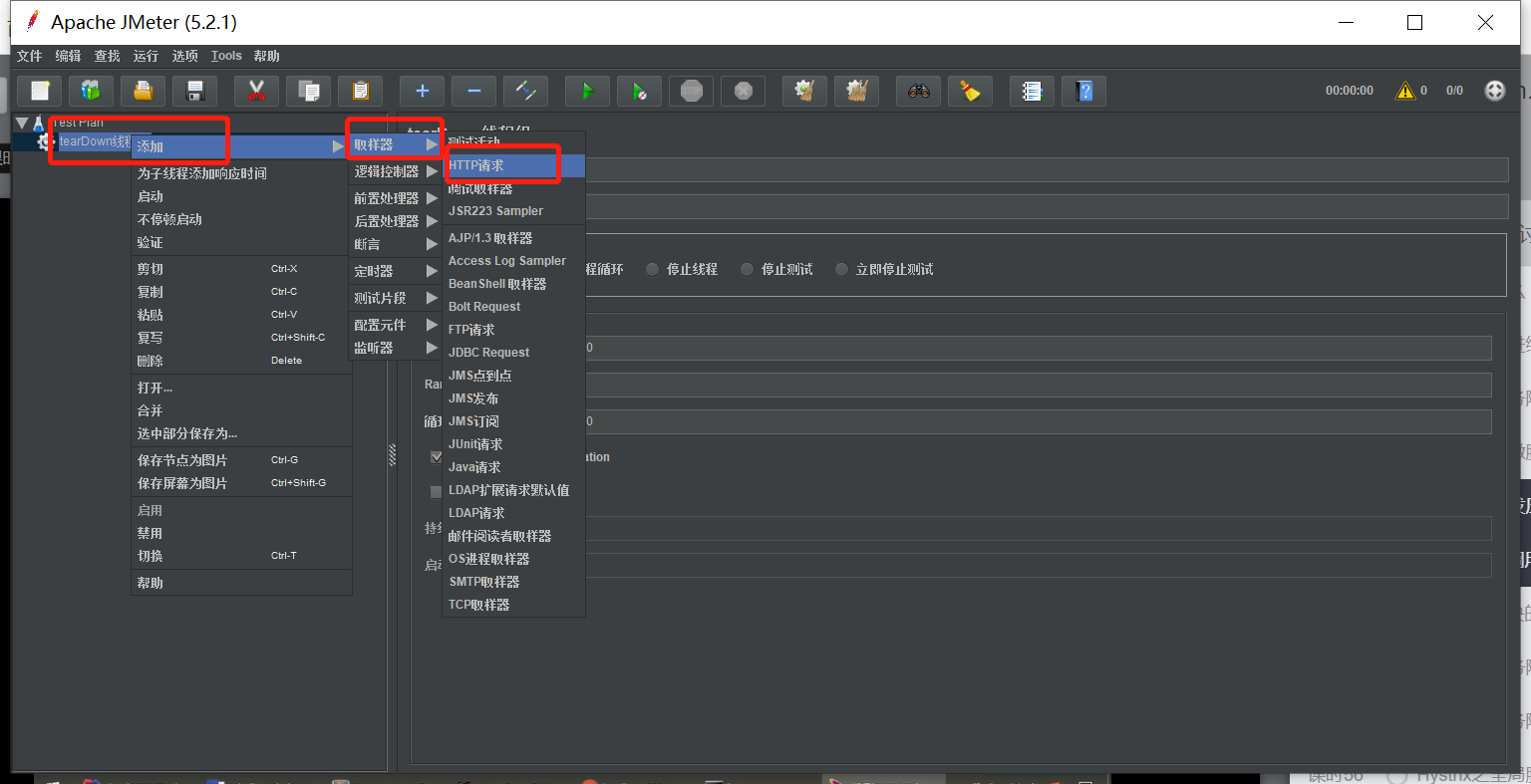Open the Templates toolbar icon
Image resolution: width=1531 pixels, height=784 pixels.
pos(92,91)
